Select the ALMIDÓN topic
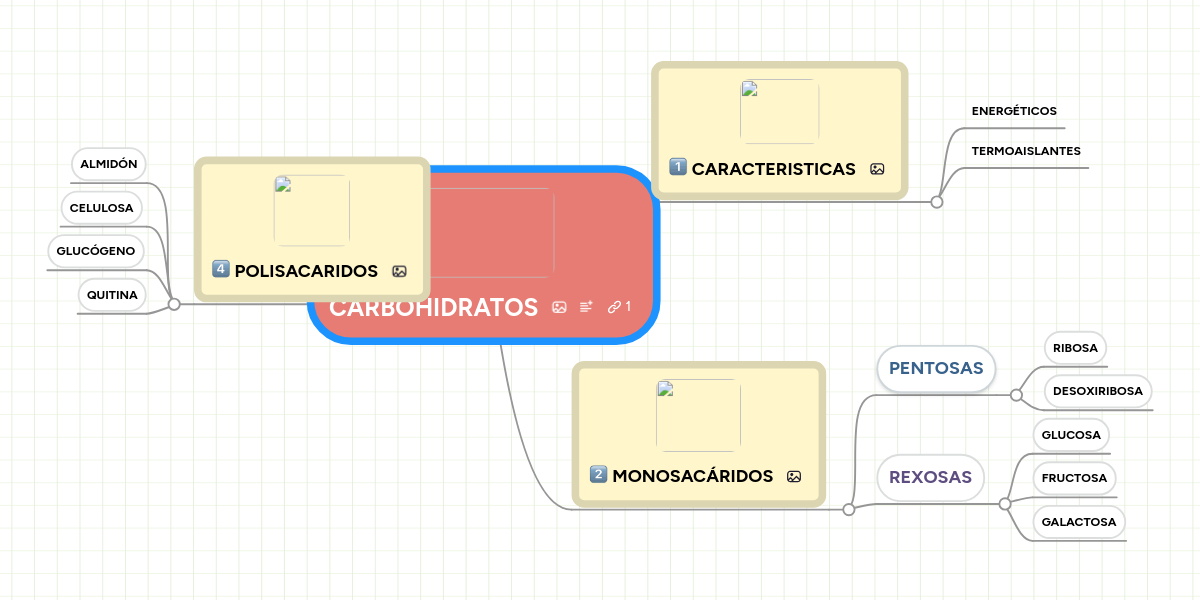This screenshot has width=1200, height=600. 109,163
